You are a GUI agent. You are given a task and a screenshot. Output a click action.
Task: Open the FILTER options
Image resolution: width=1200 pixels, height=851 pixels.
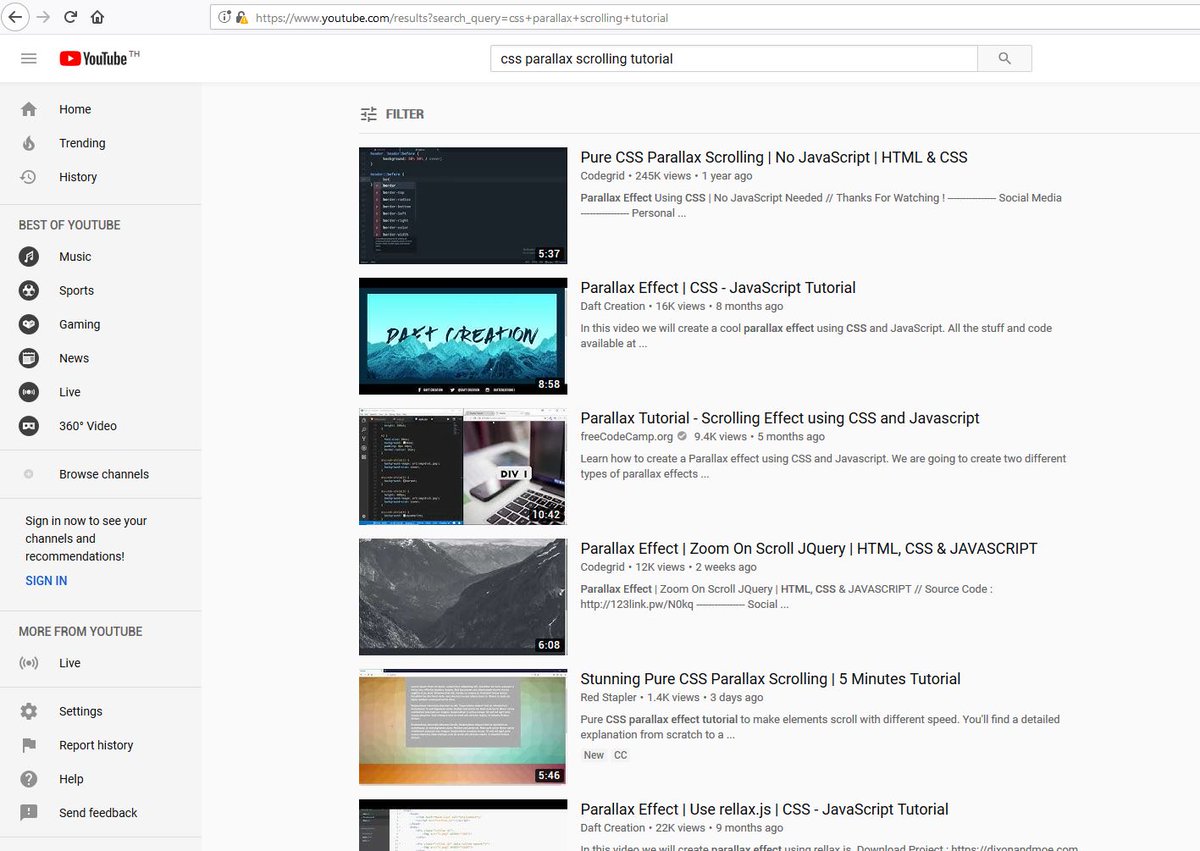pos(392,114)
